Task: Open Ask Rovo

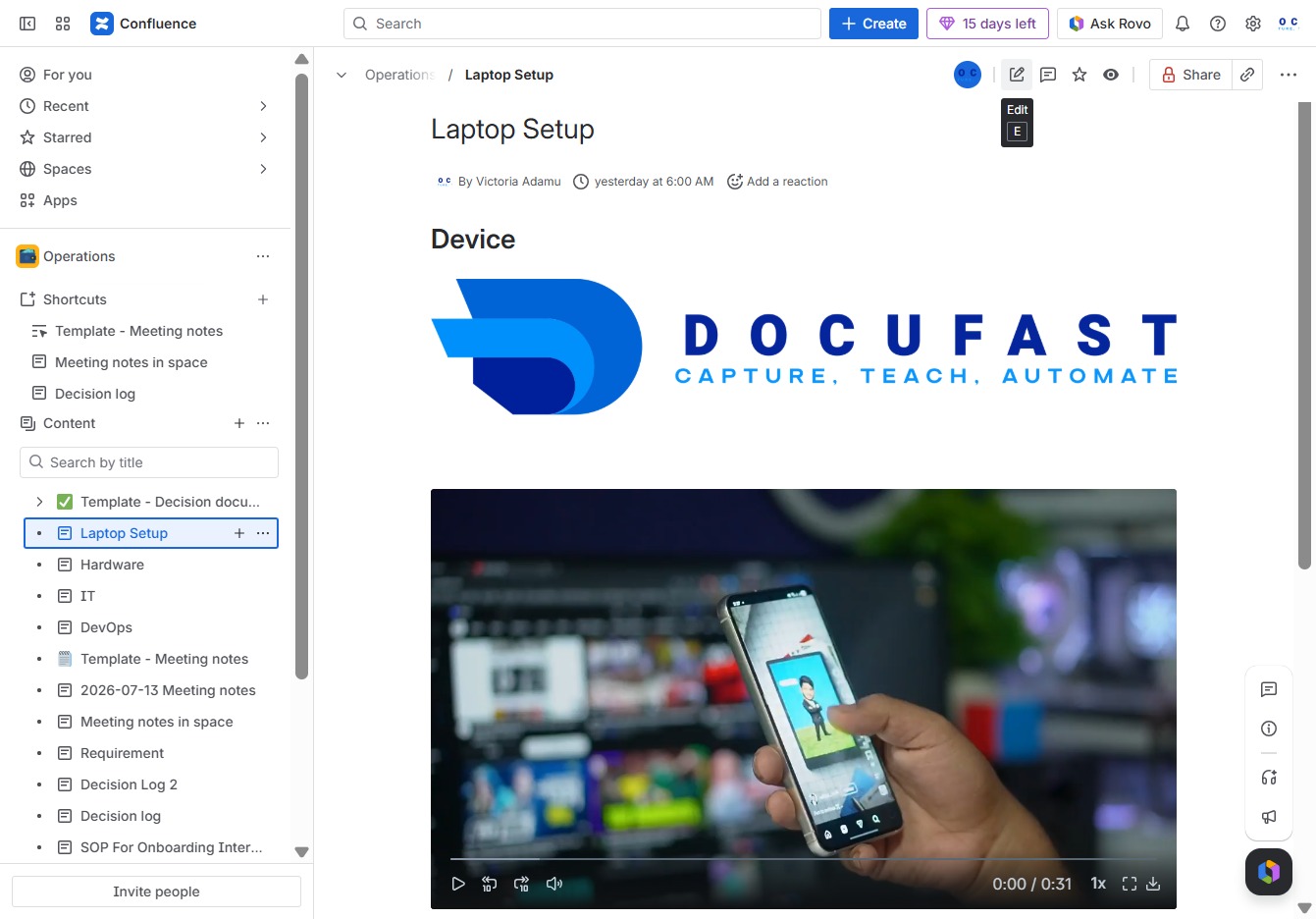Action: 1110,24
